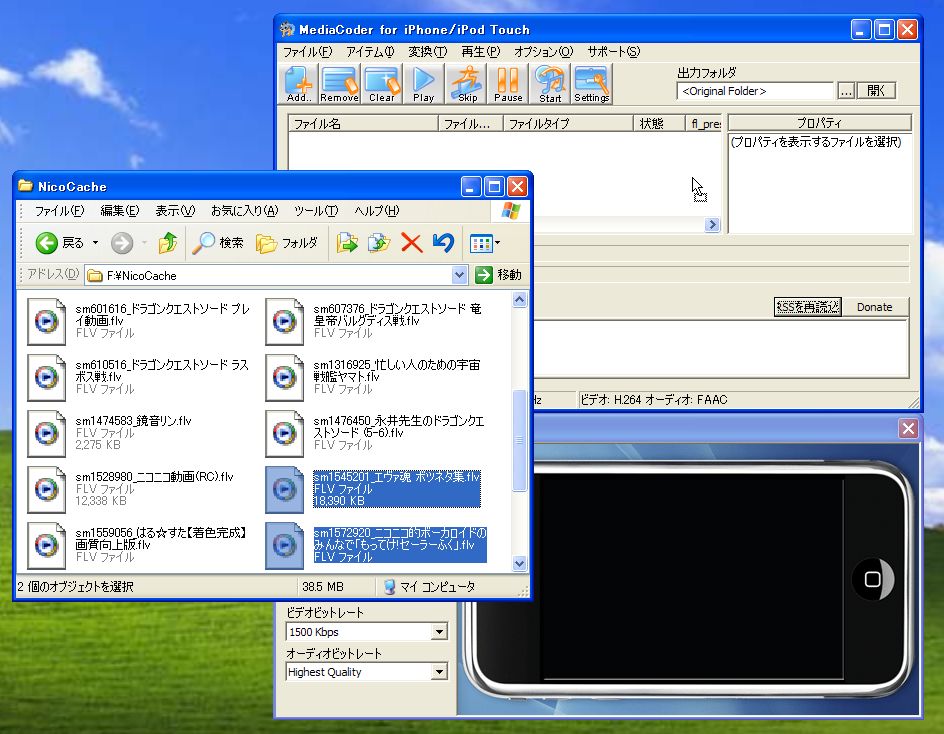Viewport: 944px width, 734px height.
Task: Click the ファイル名 column header
Action: [x=363, y=123]
